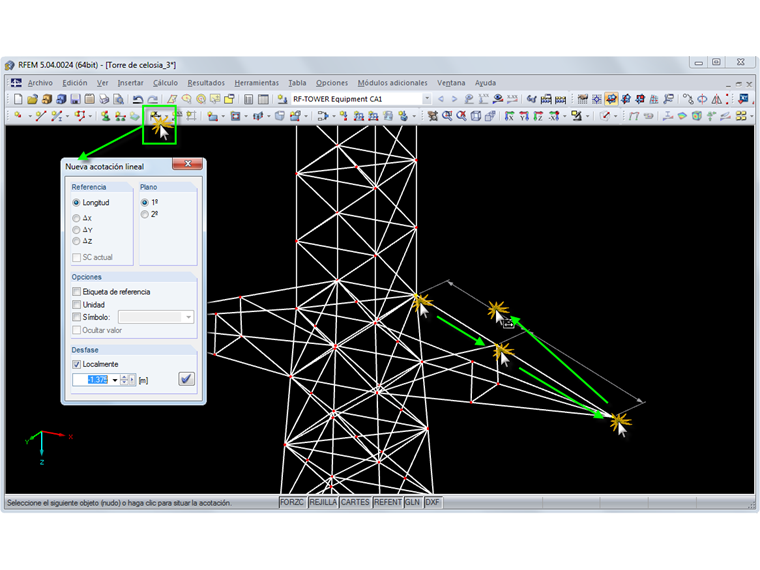The image size is (760, 570).
Task: Print the current graphic
Action: 104,99
